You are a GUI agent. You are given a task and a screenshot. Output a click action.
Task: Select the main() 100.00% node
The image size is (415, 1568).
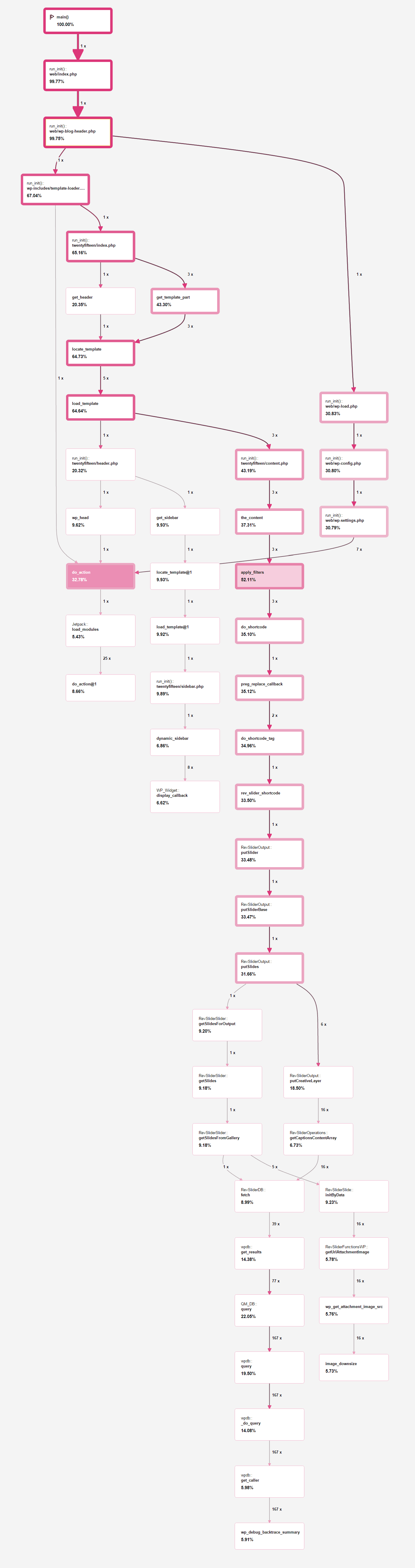78,21
